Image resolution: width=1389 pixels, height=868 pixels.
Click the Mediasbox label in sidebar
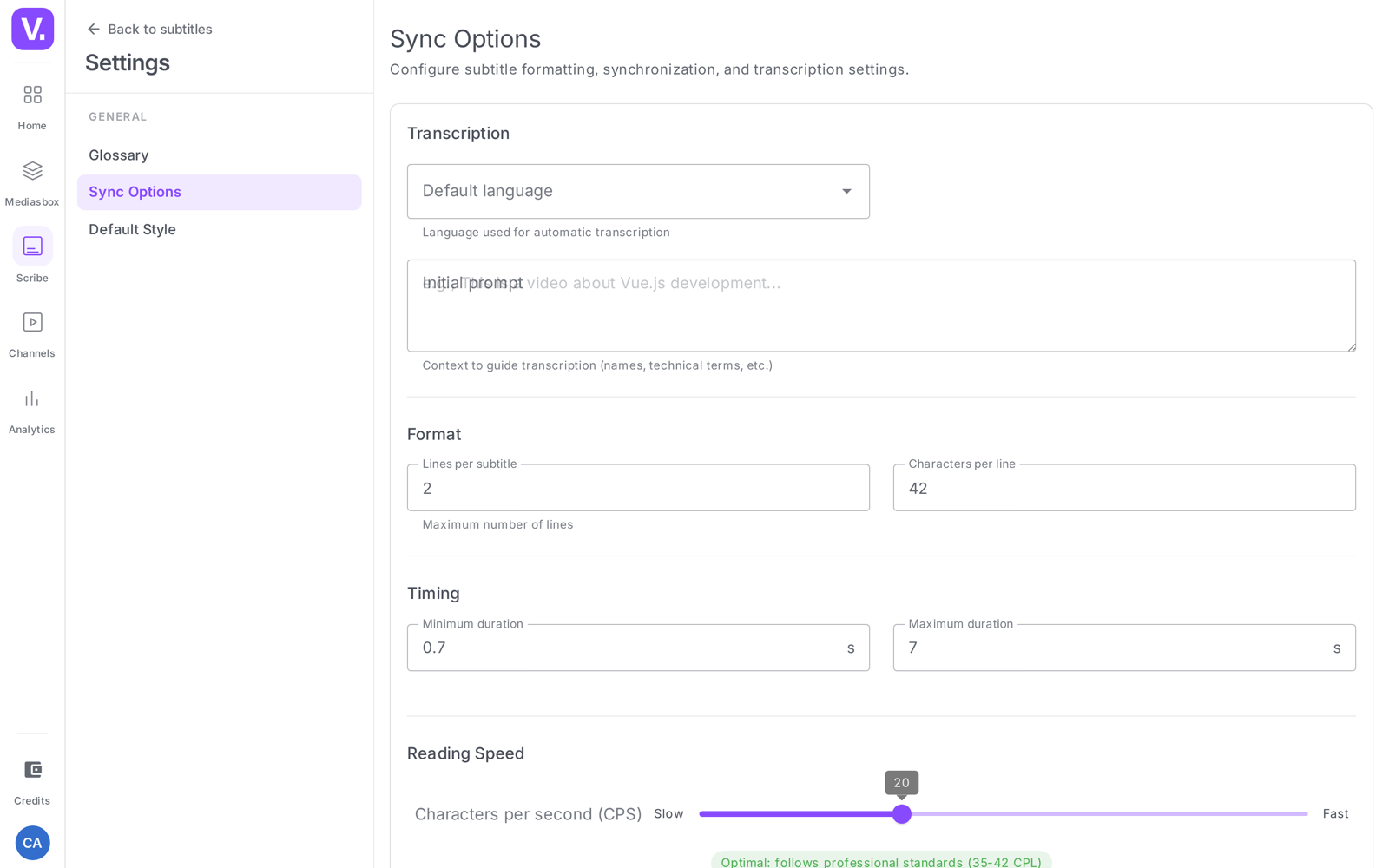click(x=32, y=202)
